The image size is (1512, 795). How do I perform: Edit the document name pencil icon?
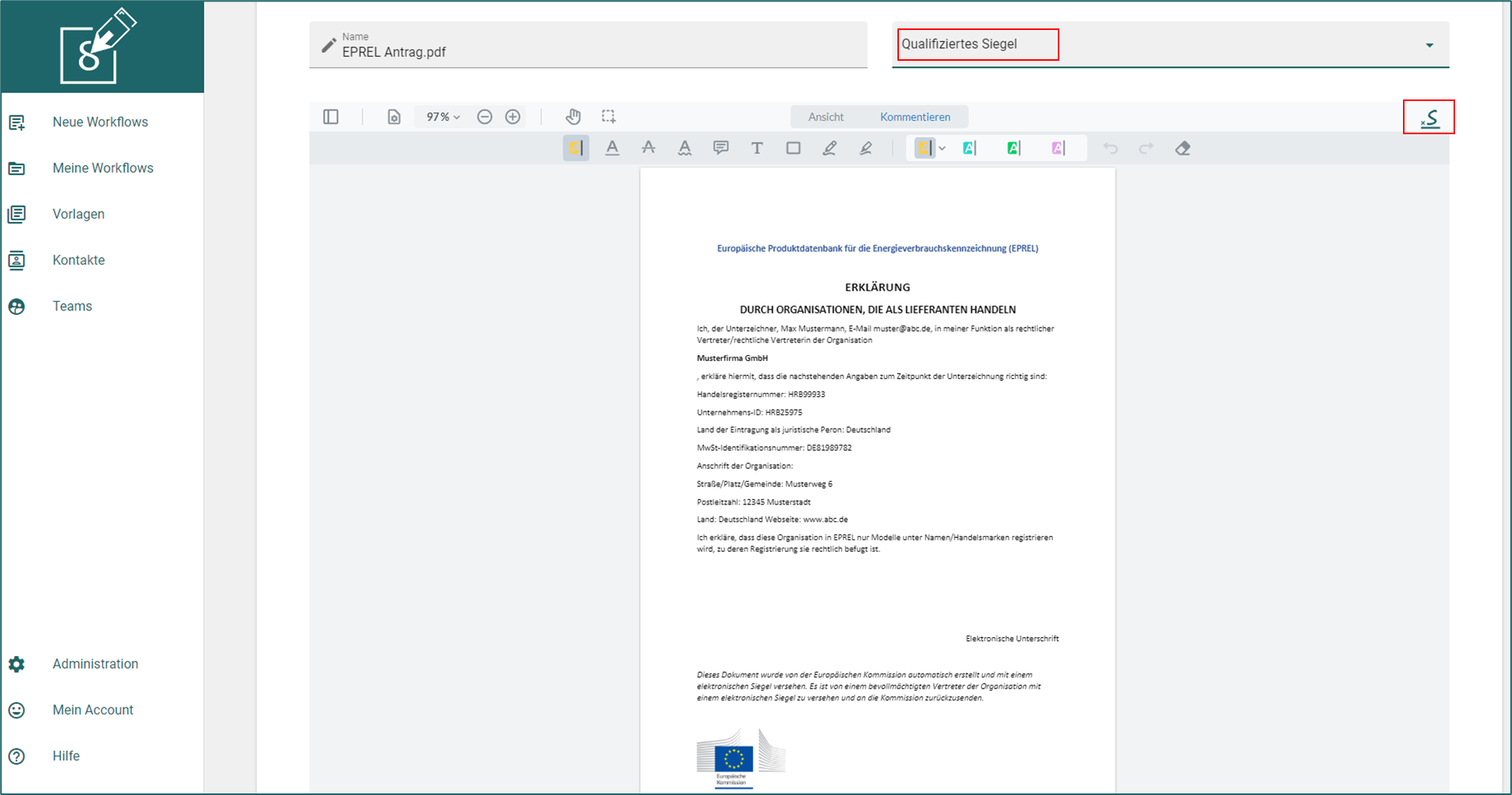[x=329, y=45]
